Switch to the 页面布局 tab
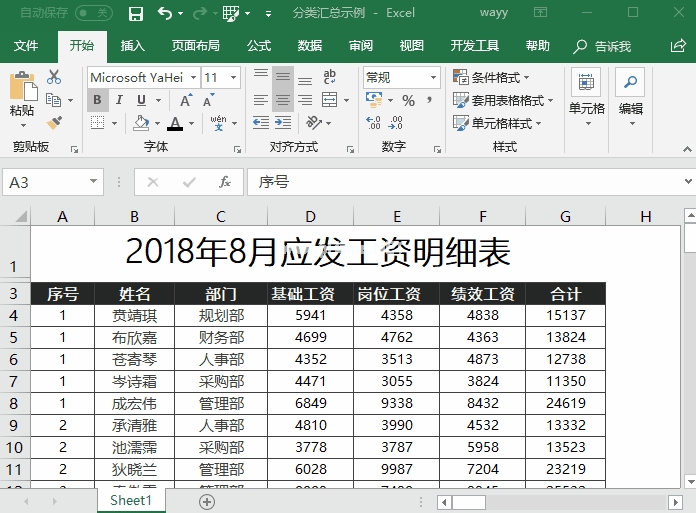The height and width of the screenshot is (513, 696). coord(196,46)
